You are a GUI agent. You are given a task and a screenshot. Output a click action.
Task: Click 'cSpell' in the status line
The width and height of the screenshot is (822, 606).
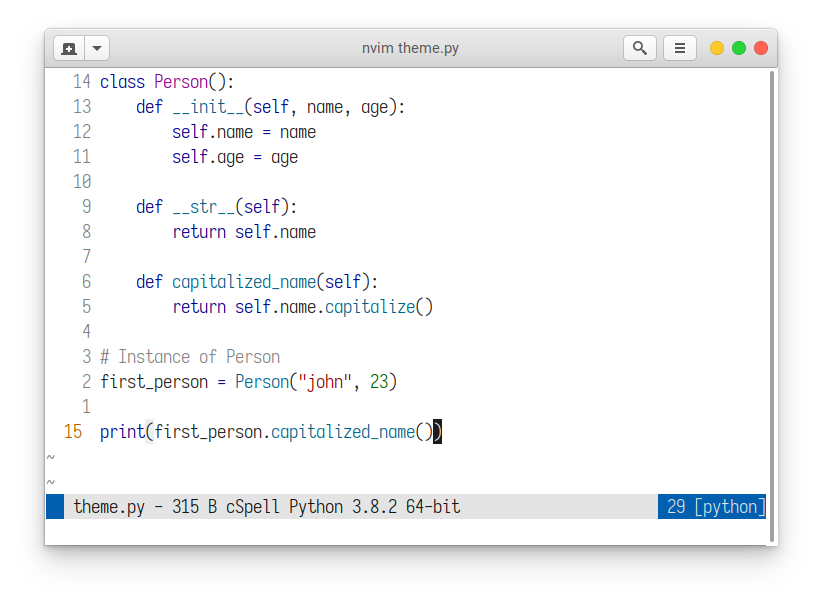pos(253,507)
